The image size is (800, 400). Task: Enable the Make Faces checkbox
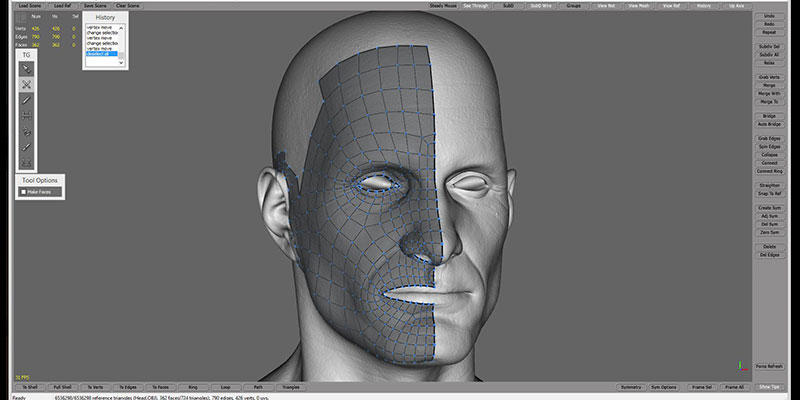pyautogui.click(x=23, y=192)
